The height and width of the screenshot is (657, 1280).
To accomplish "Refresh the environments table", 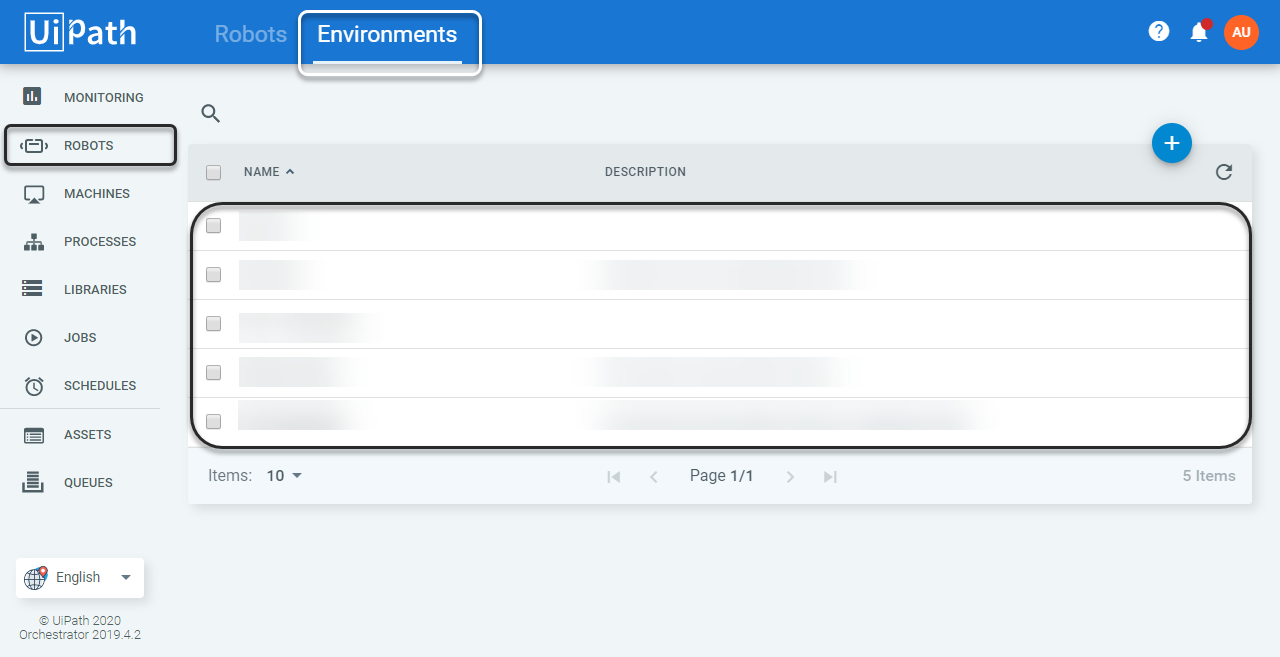I will pyautogui.click(x=1224, y=172).
